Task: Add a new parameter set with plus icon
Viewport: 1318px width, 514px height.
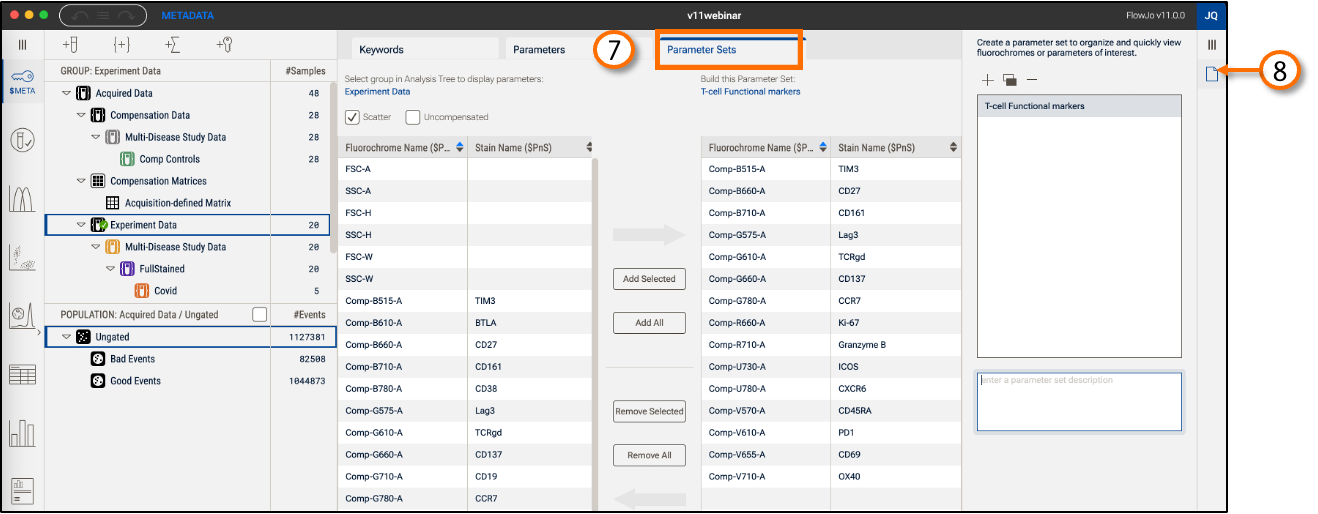Action: pyautogui.click(x=988, y=80)
